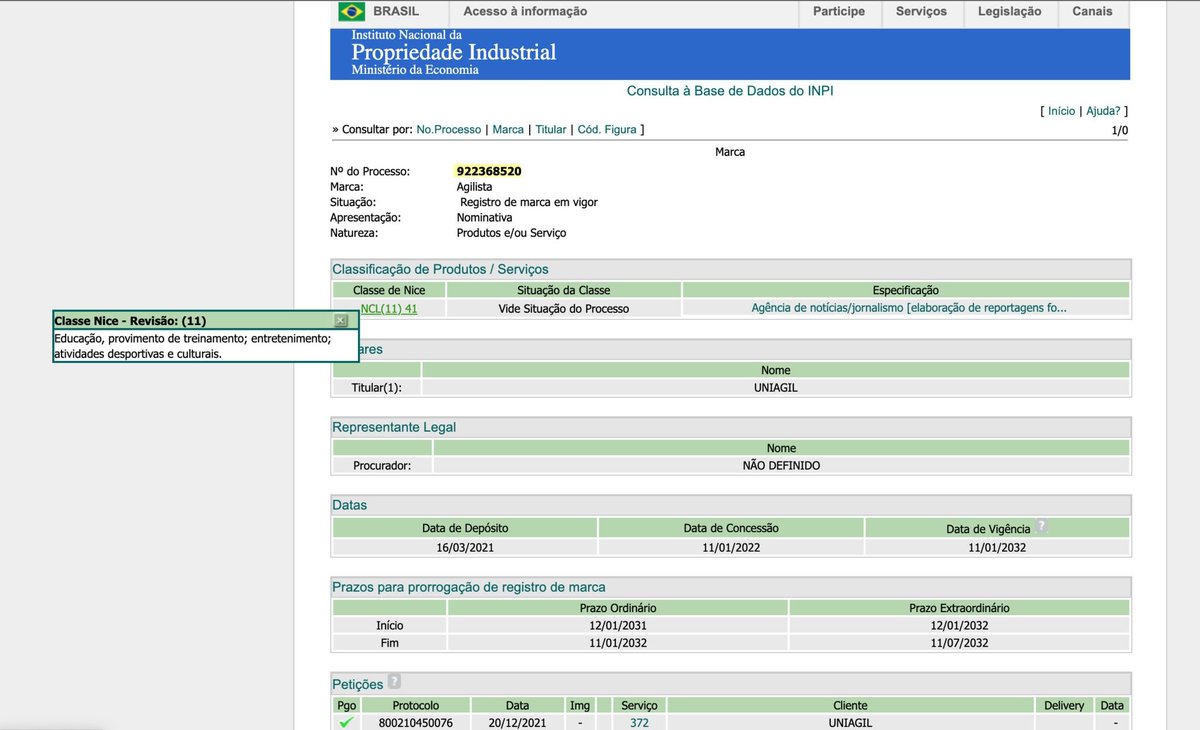Search by Titular link

[551, 130]
